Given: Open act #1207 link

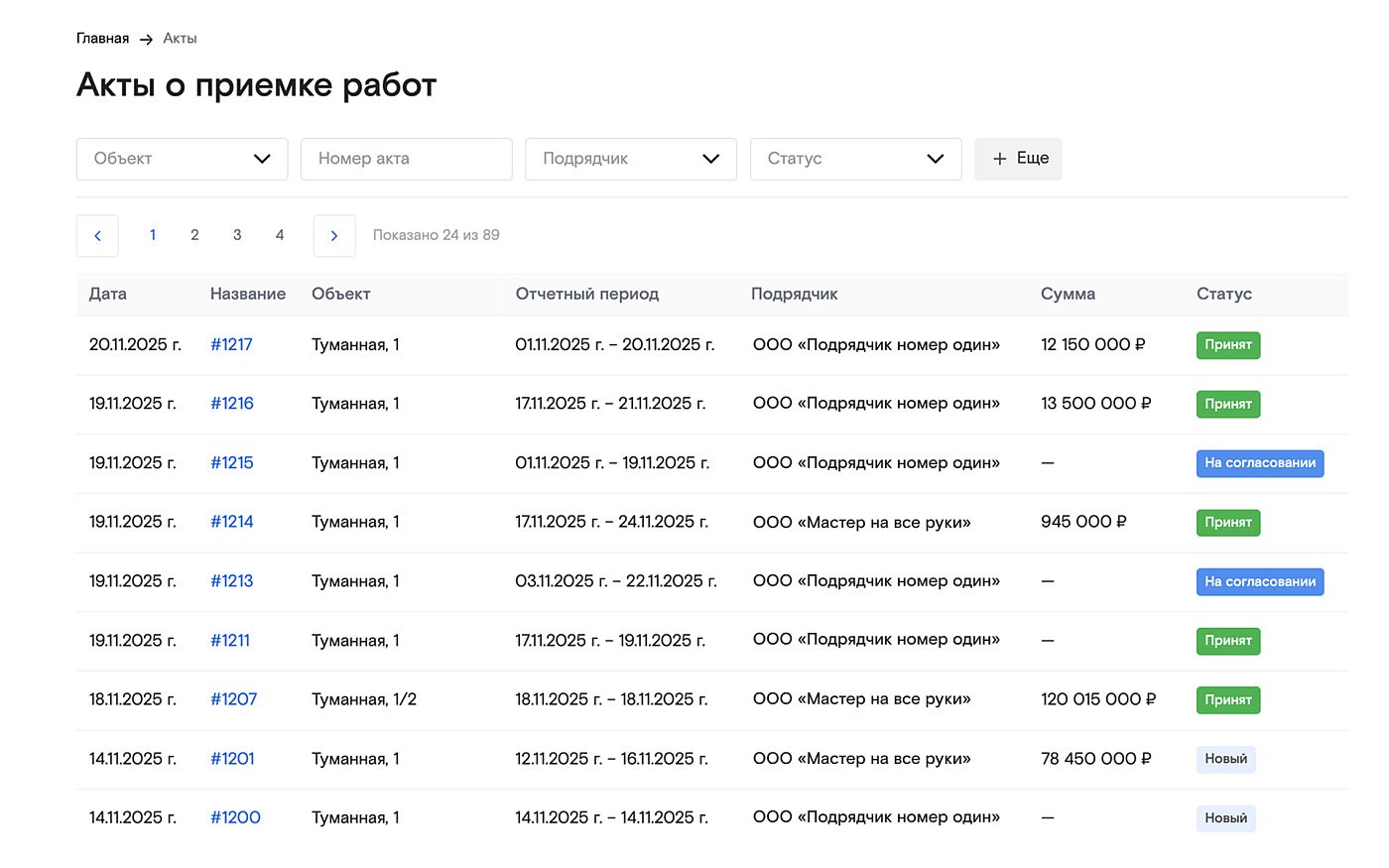Looking at the screenshot, I should pyautogui.click(x=233, y=699).
